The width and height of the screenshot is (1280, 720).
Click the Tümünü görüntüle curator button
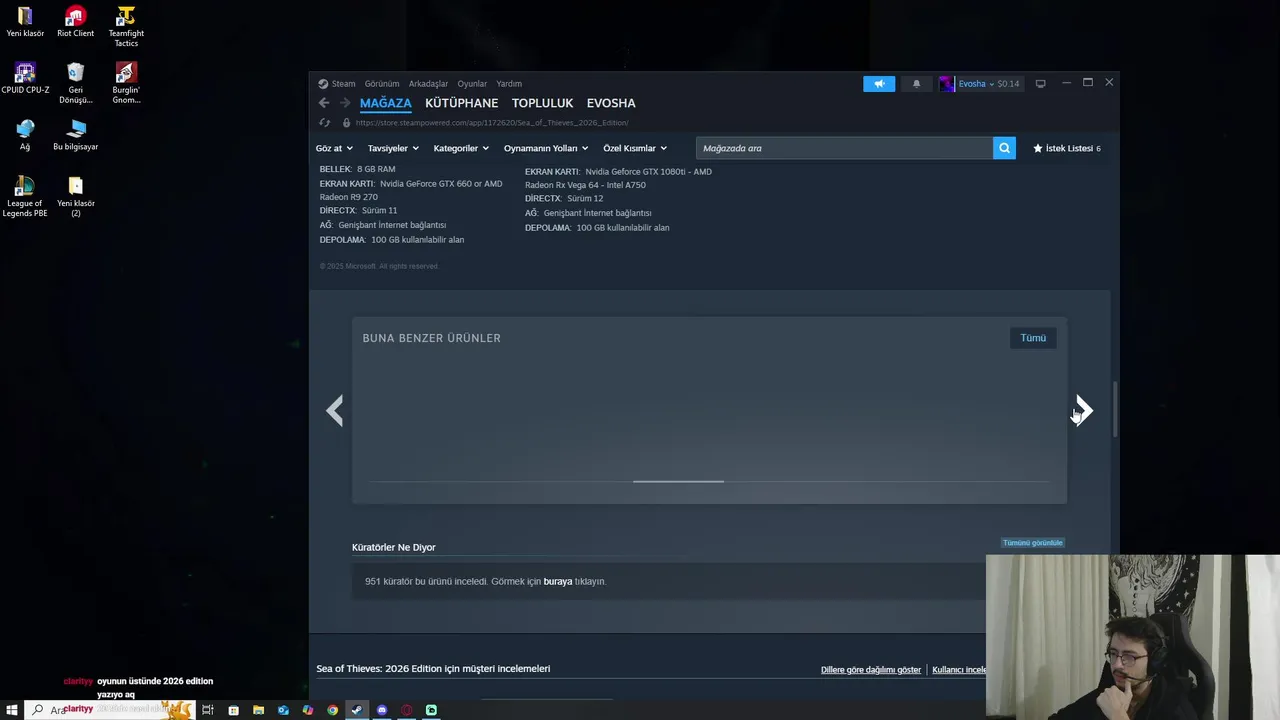pos(1033,543)
